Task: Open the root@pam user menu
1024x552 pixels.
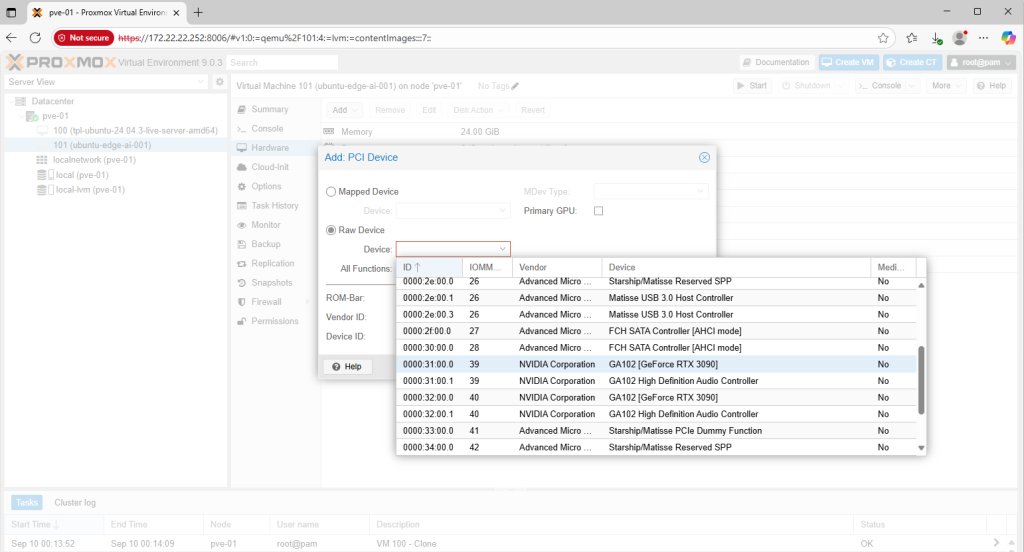Action: (x=981, y=62)
